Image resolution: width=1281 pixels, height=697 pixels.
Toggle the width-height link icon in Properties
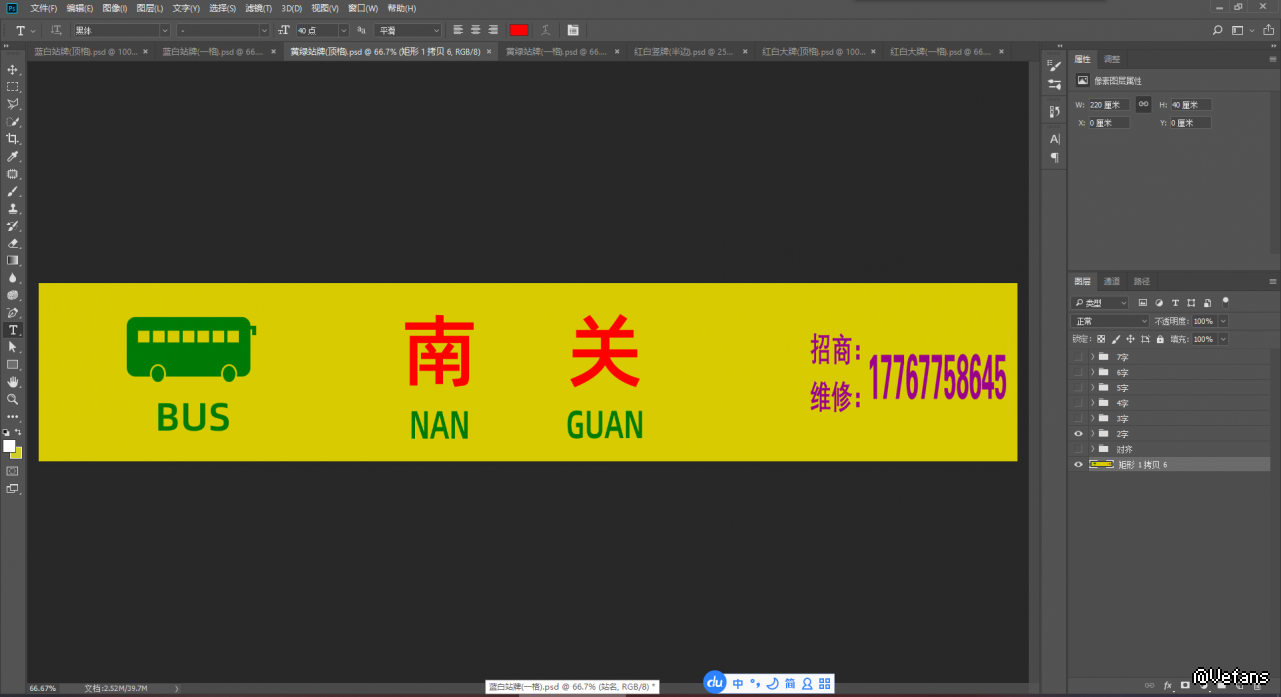1143,104
